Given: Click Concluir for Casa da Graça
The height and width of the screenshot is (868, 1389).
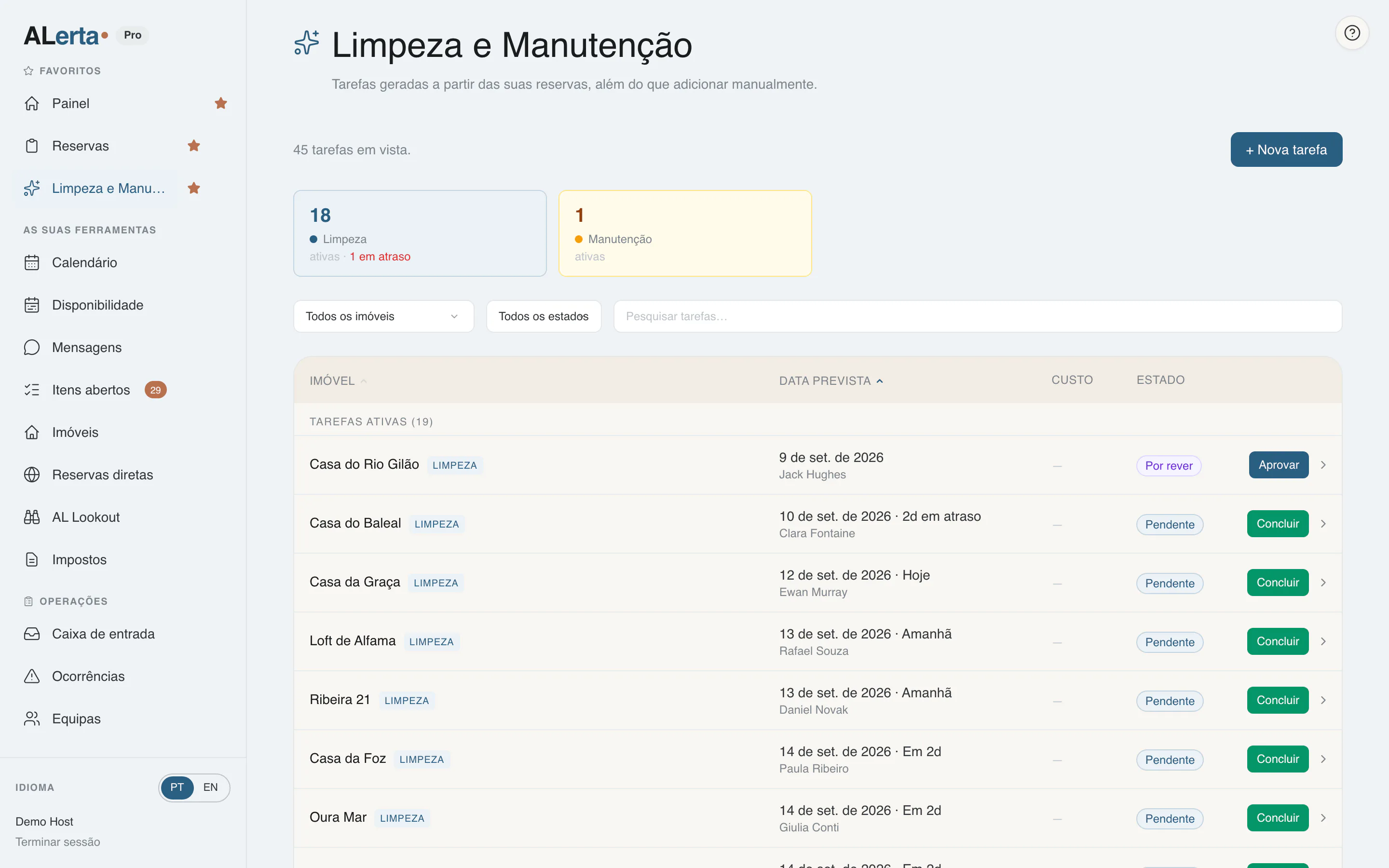Looking at the screenshot, I should pos(1278,583).
